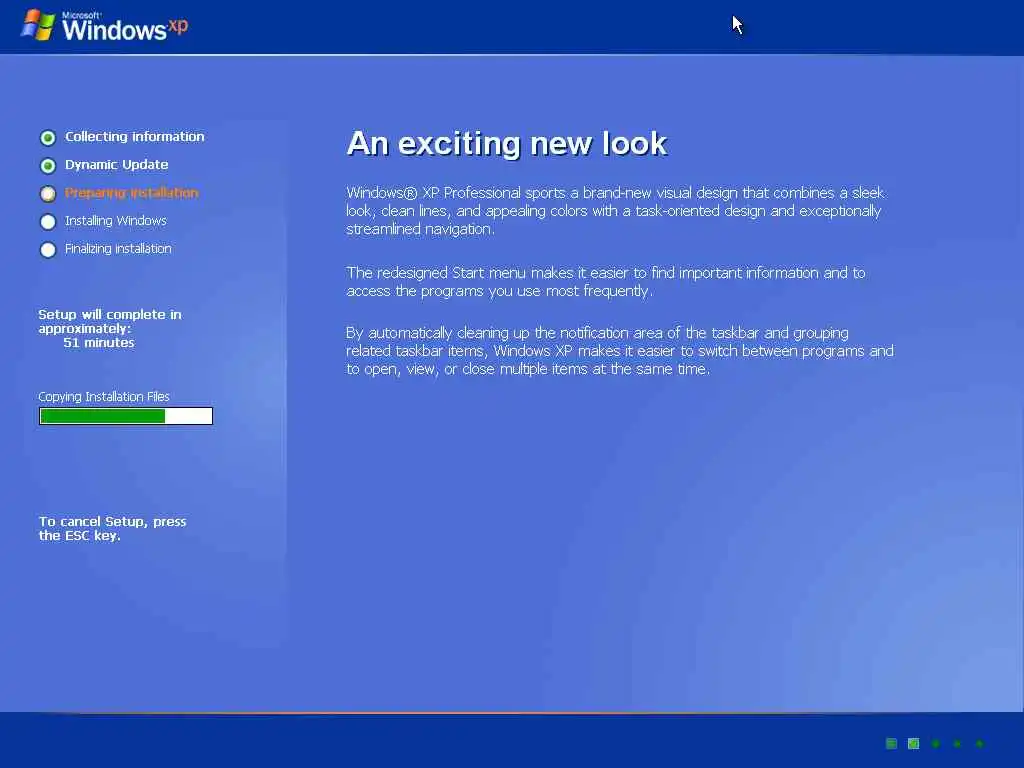
Task: Click the 'Windows XP' wordmark in the header
Action: pyautogui.click(x=125, y=26)
